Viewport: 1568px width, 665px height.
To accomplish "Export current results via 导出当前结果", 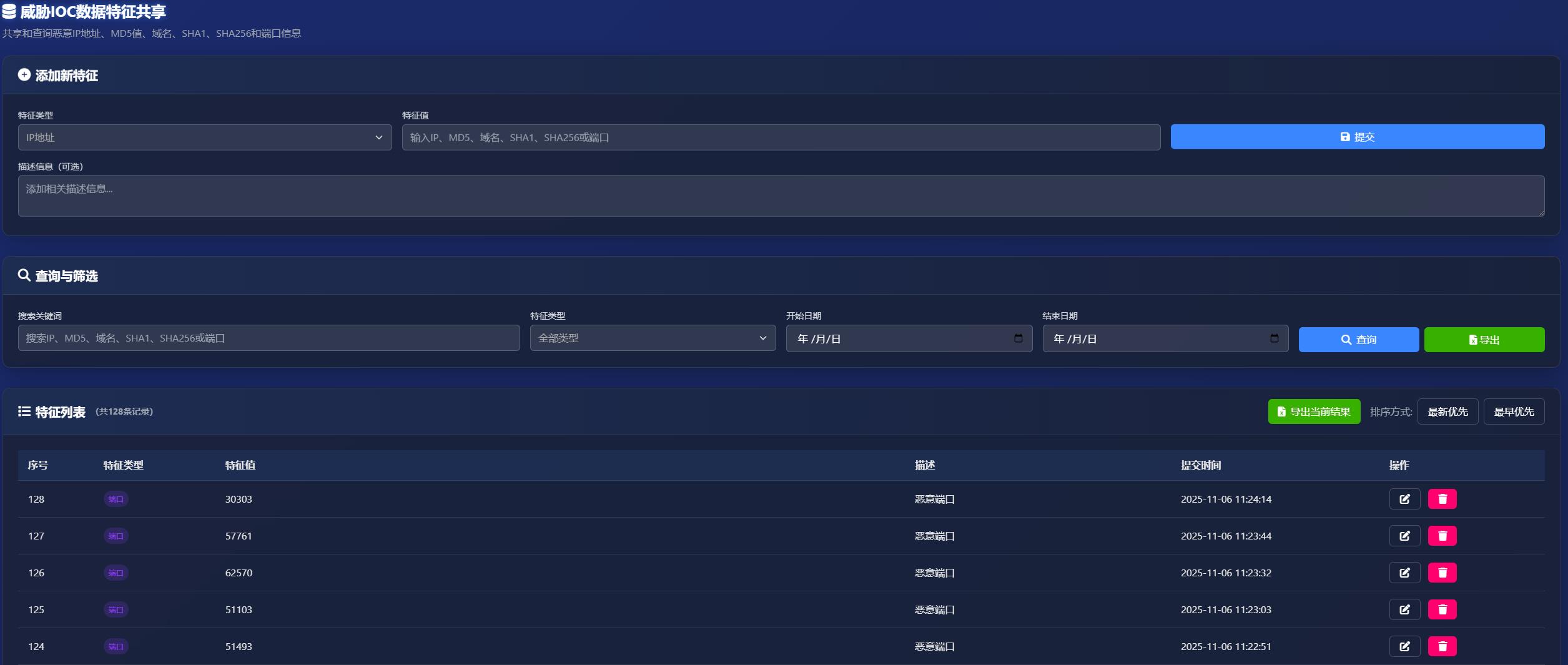I will click(x=1313, y=411).
